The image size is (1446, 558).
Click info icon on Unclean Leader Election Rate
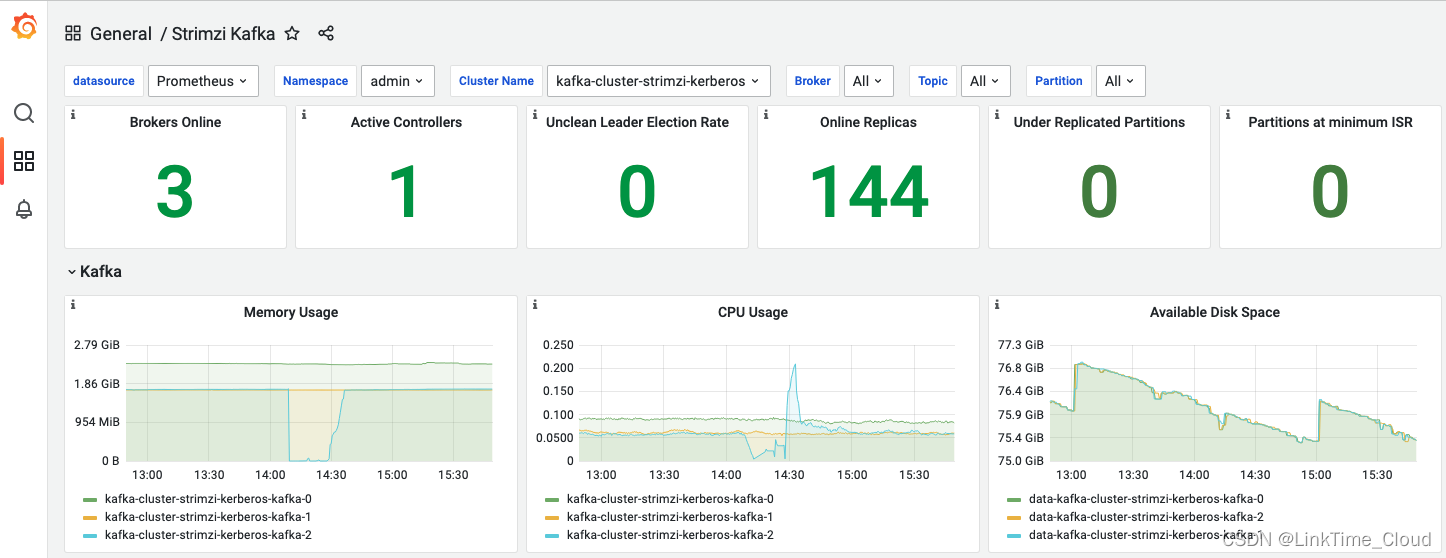[x=535, y=115]
